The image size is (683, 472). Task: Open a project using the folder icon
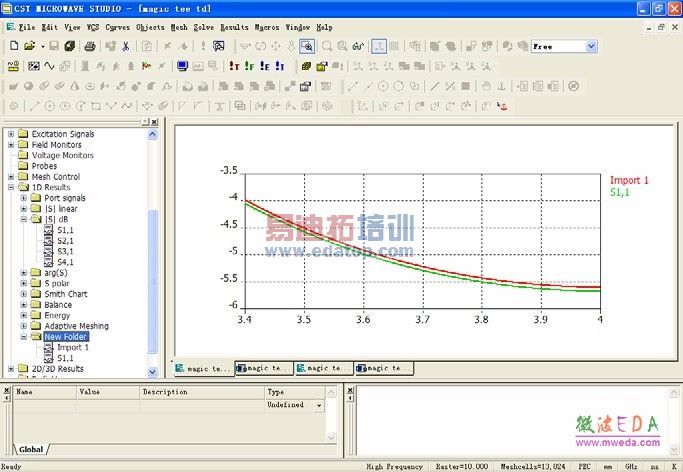[x=29, y=46]
